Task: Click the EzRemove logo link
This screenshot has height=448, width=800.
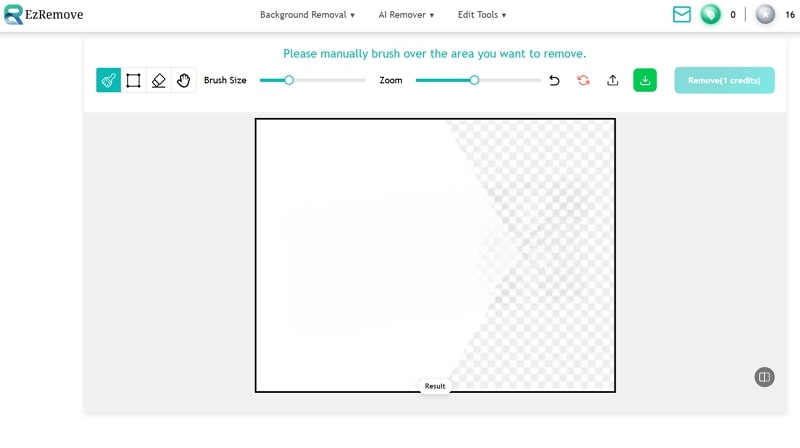Action: [x=43, y=15]
